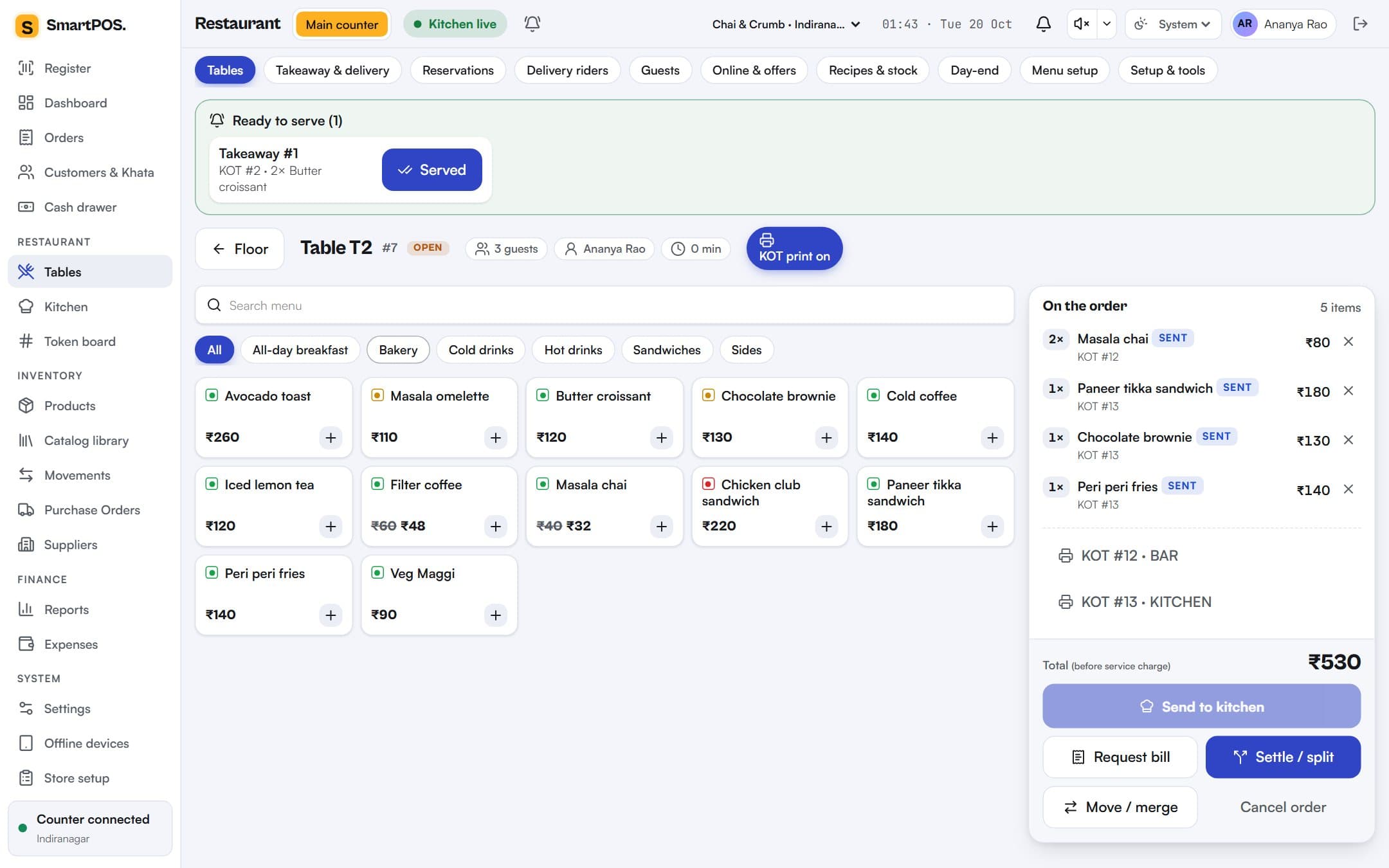This screenshot has height=868, width=1389.
Task: Add Avocado toast with plus icon
Action: coord(331,437)
